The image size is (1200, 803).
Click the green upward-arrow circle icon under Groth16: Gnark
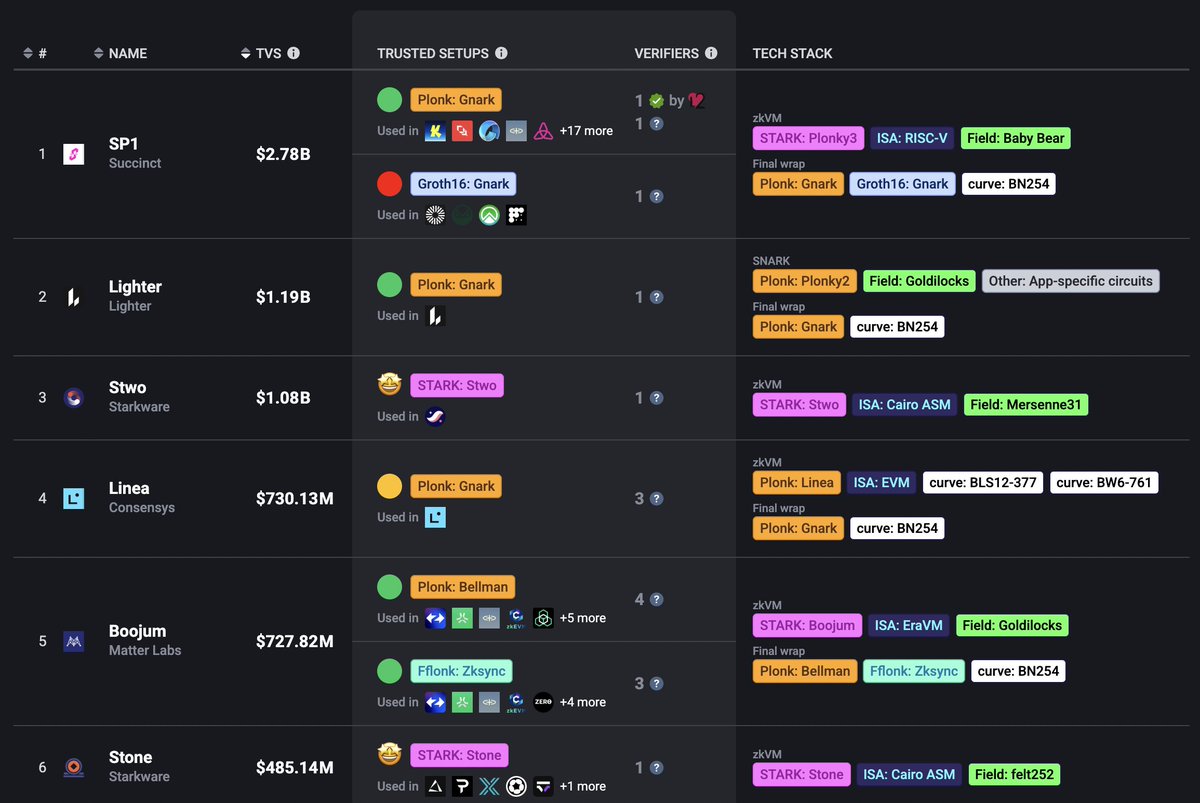click(x=489, y=215)
